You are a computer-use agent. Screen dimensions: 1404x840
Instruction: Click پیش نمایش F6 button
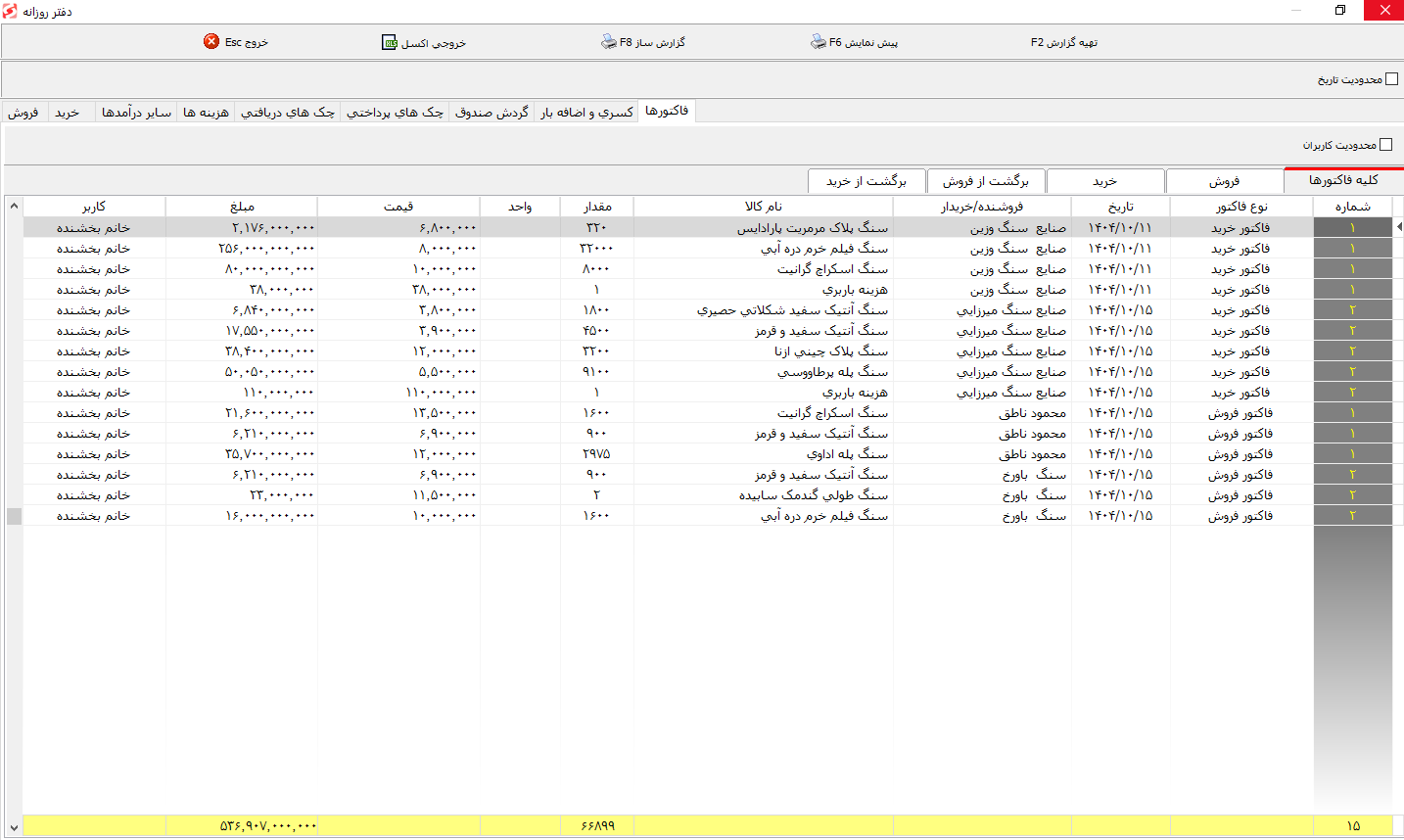(854, 42)
